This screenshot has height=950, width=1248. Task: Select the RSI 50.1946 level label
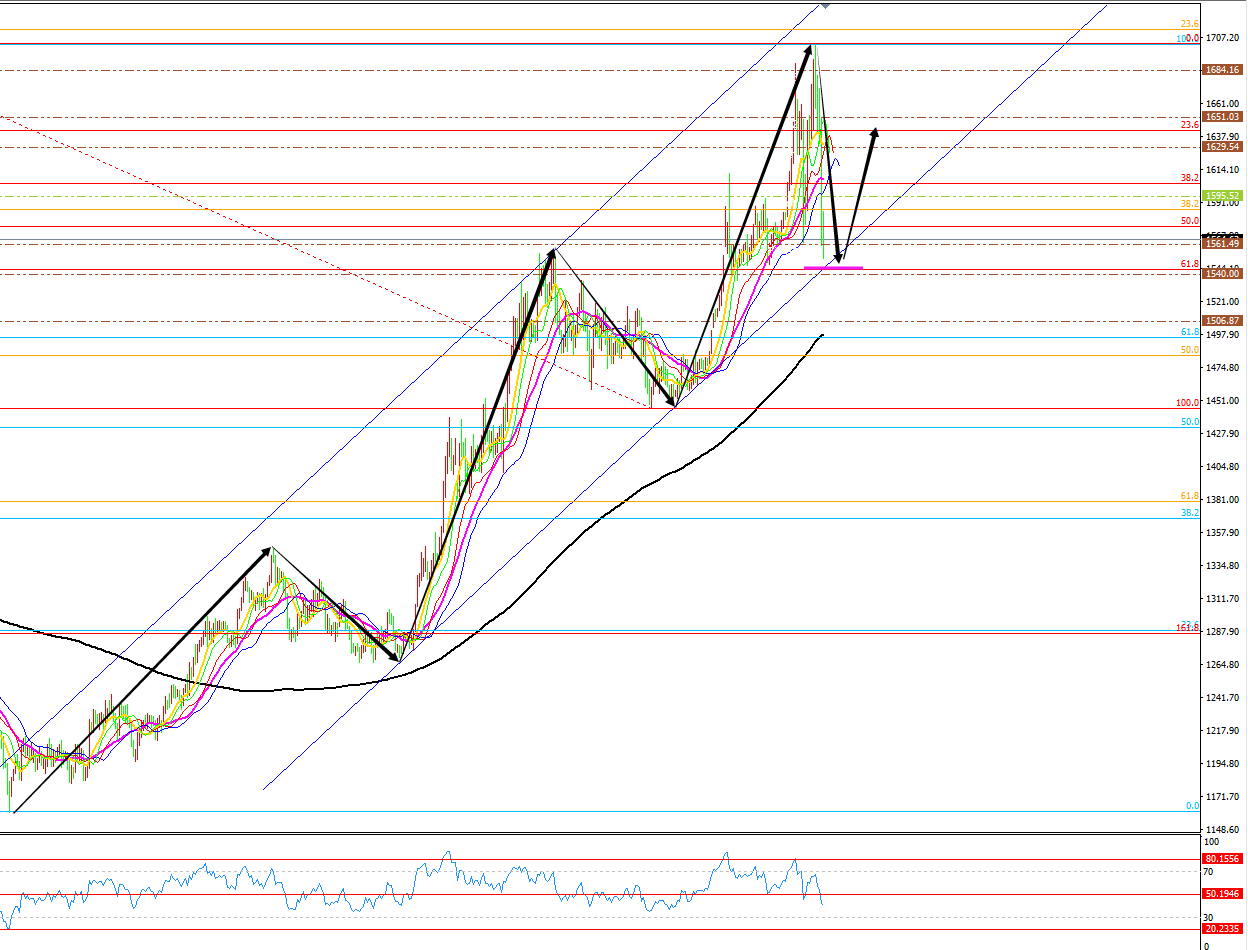point(1222,894)
